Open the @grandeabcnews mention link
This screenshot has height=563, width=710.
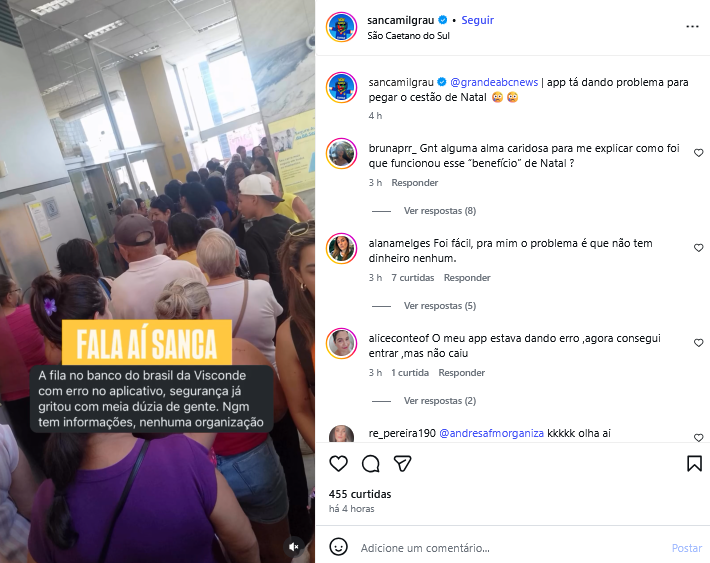[494, 82]
